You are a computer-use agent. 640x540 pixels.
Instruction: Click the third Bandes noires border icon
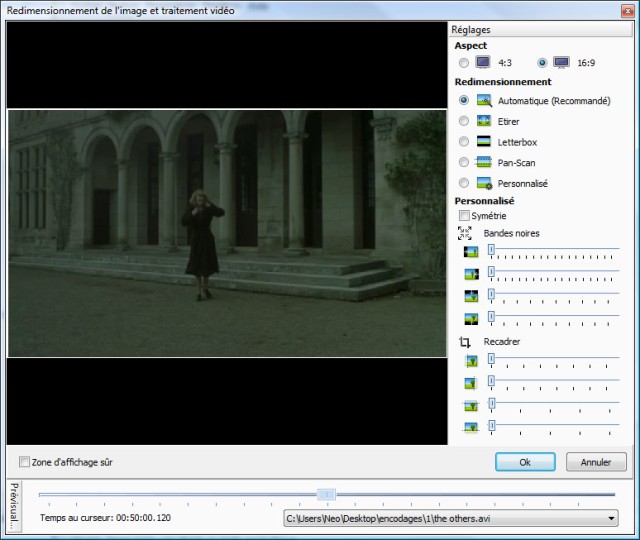click(471, 296)
